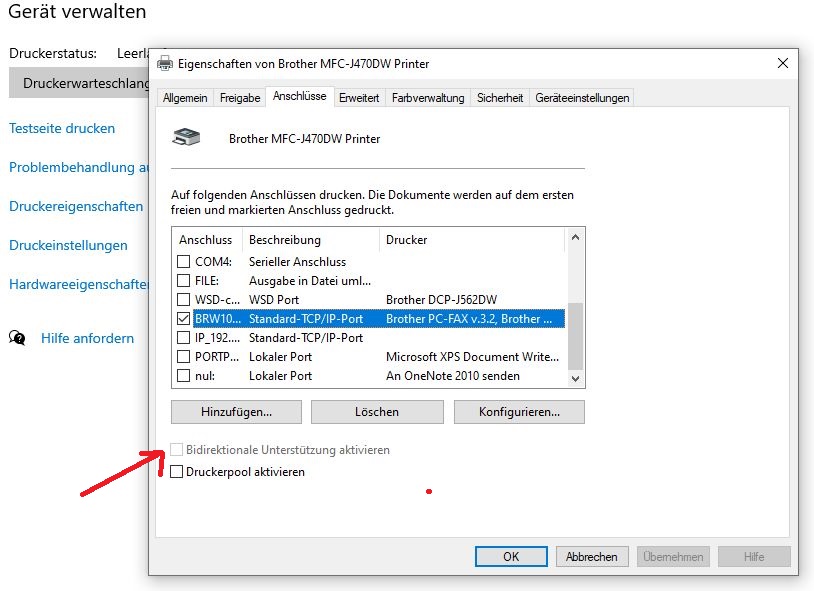Switch to the Erweitert tab
This screenshot has width=814, height=591.
point(359,98)
